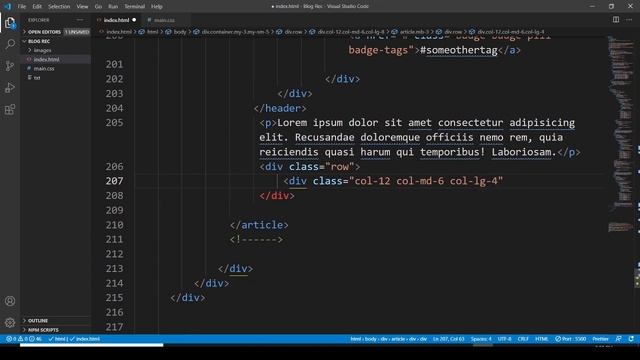Click the Split Editor Right icon
This screenshot has height=360, width=640.
tap(616, 20)
